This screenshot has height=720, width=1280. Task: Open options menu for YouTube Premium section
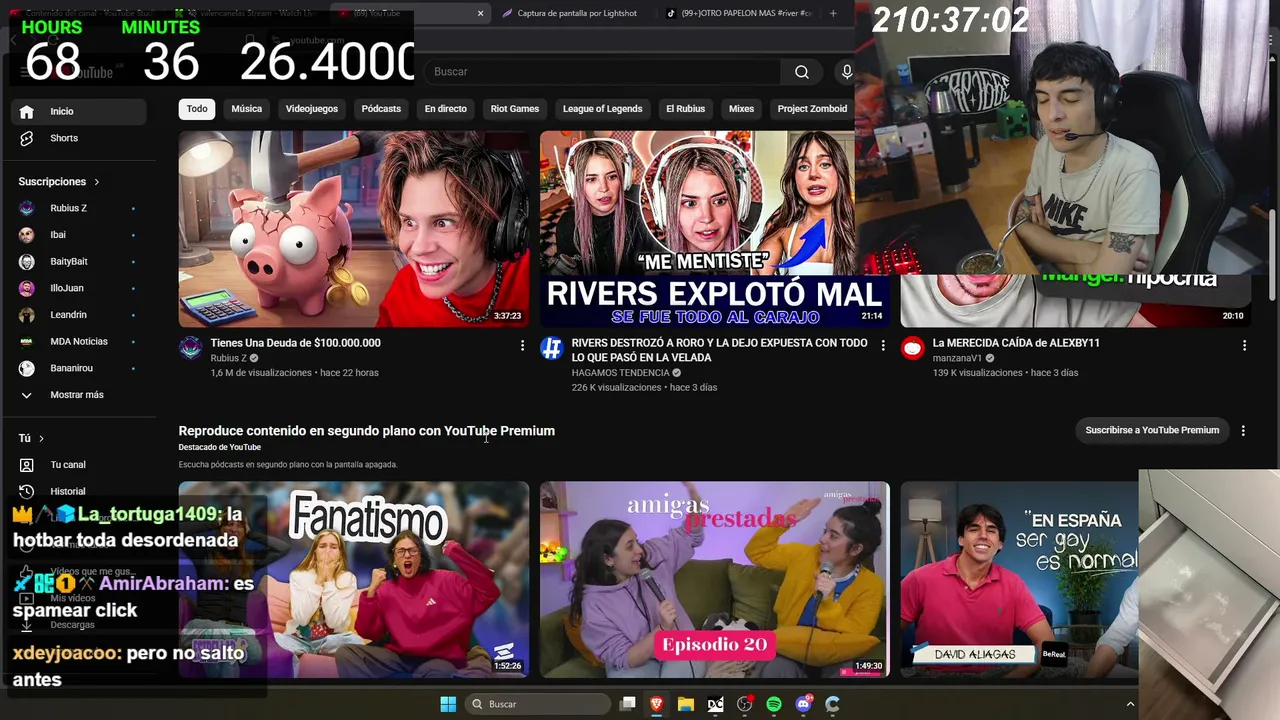click(x=1243, y=431)
